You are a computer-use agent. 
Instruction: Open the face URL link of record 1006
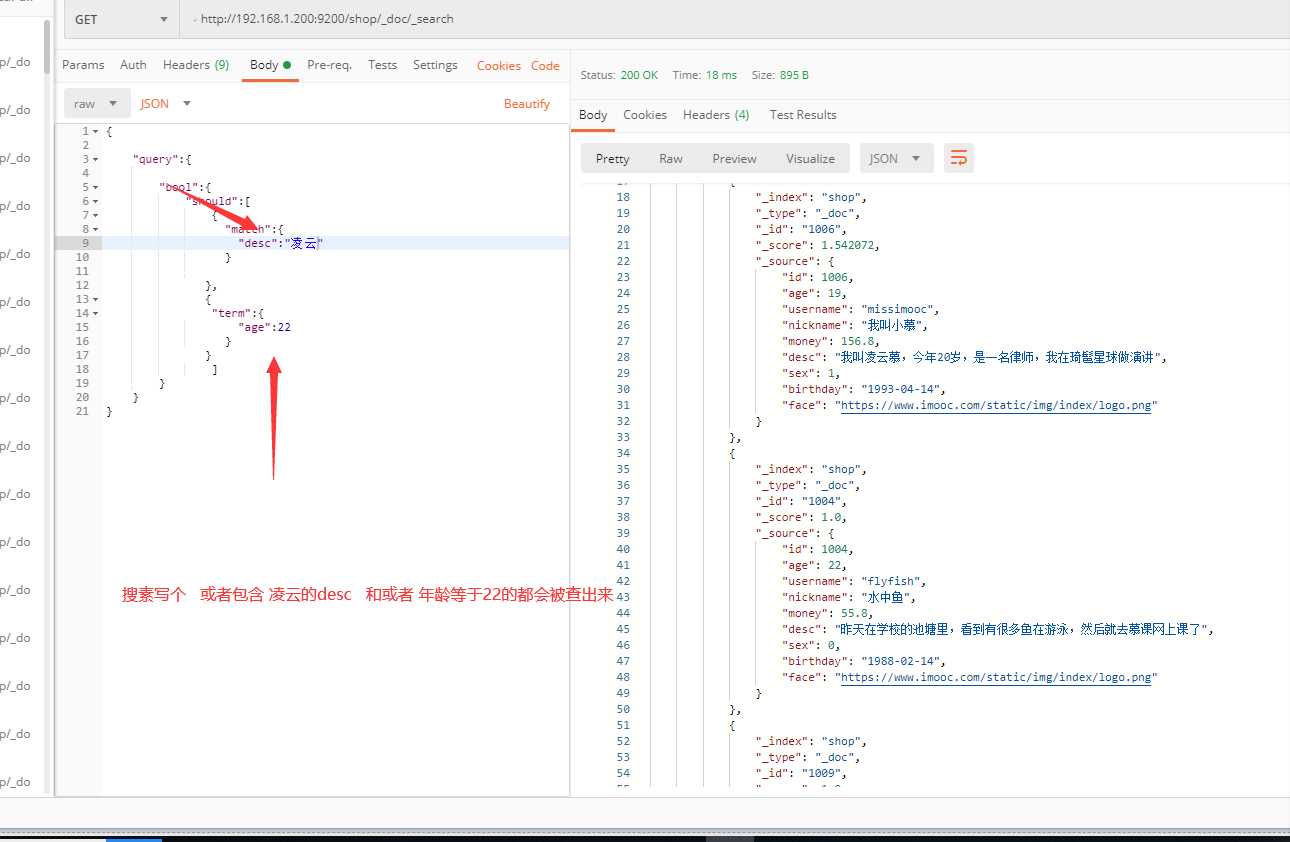[997, 405]
